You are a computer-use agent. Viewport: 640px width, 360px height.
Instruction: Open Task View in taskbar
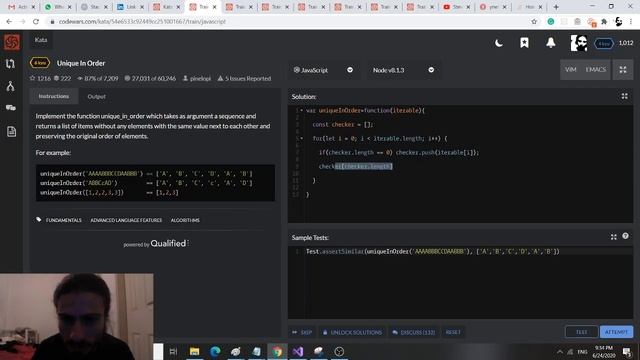[173, 351]
